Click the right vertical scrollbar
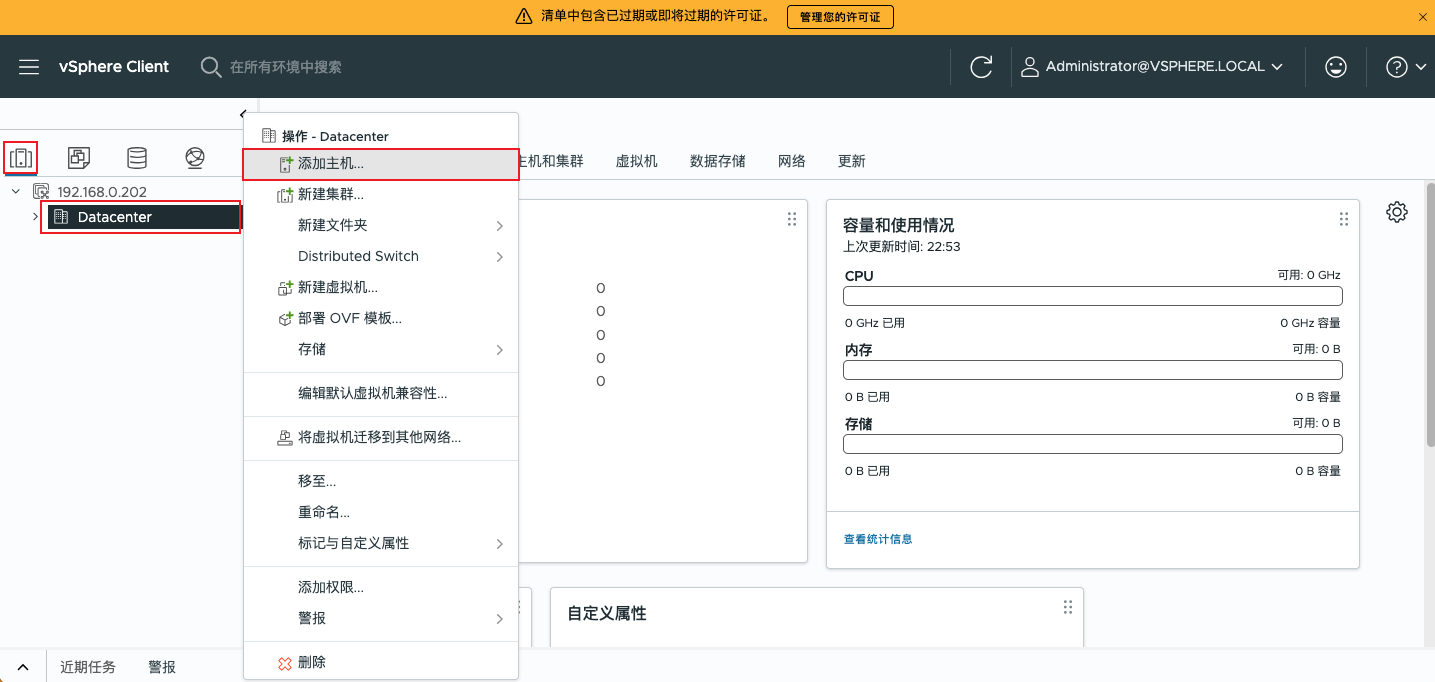1435x682 pixels. [x=1430, y=314]
